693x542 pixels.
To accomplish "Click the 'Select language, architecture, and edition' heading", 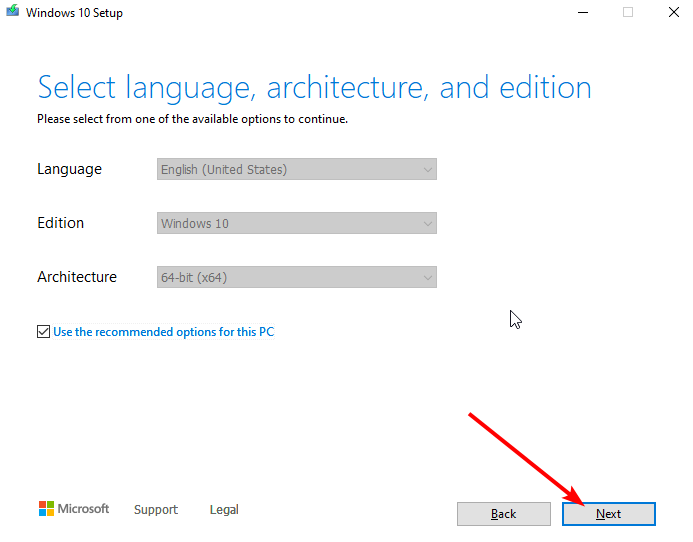I will [x=314, y=88].
